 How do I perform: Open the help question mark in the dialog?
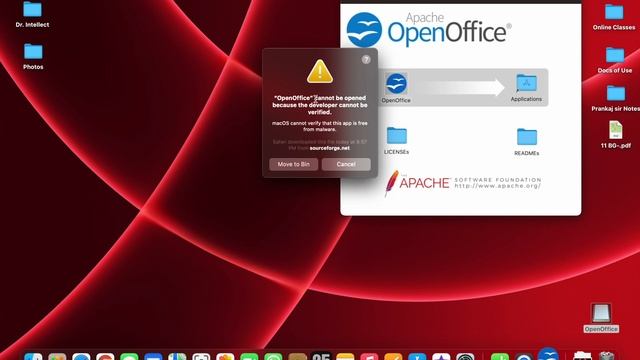point(366,60)
